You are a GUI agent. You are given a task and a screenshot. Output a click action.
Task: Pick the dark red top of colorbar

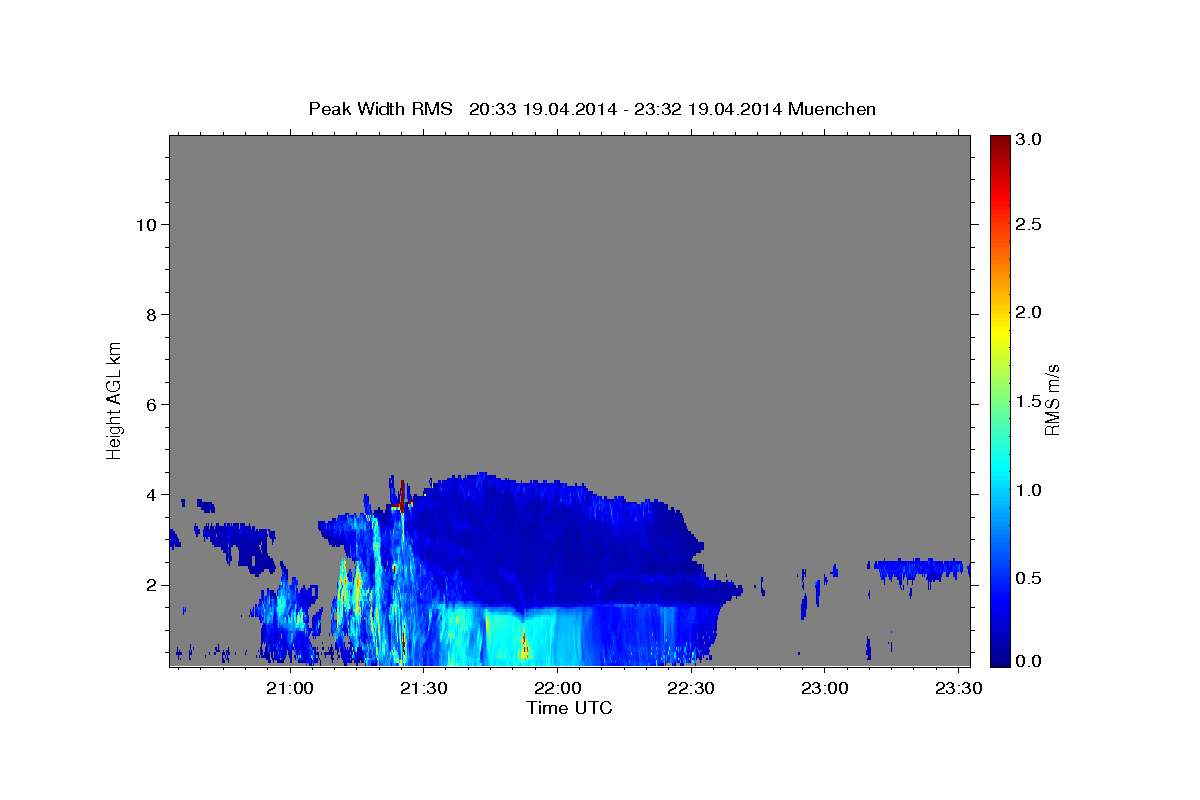click(999, 143)
